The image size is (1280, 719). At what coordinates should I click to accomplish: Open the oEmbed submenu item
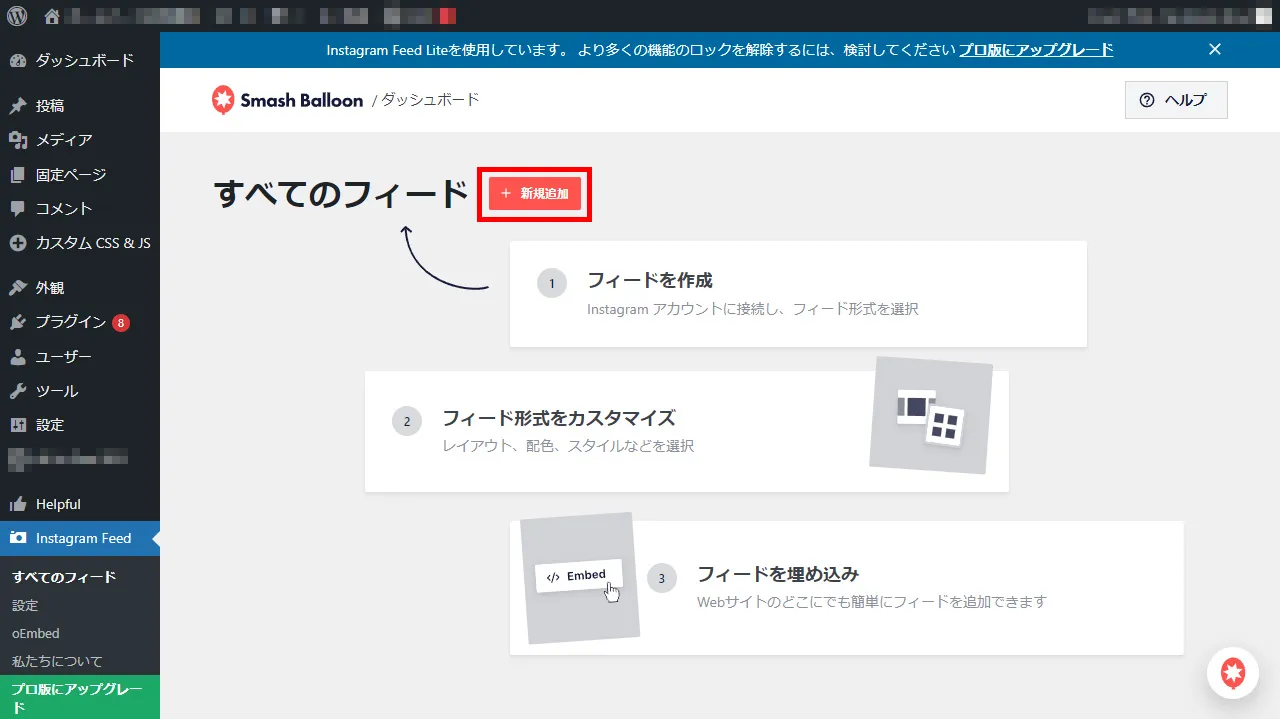tap(35, 633)
